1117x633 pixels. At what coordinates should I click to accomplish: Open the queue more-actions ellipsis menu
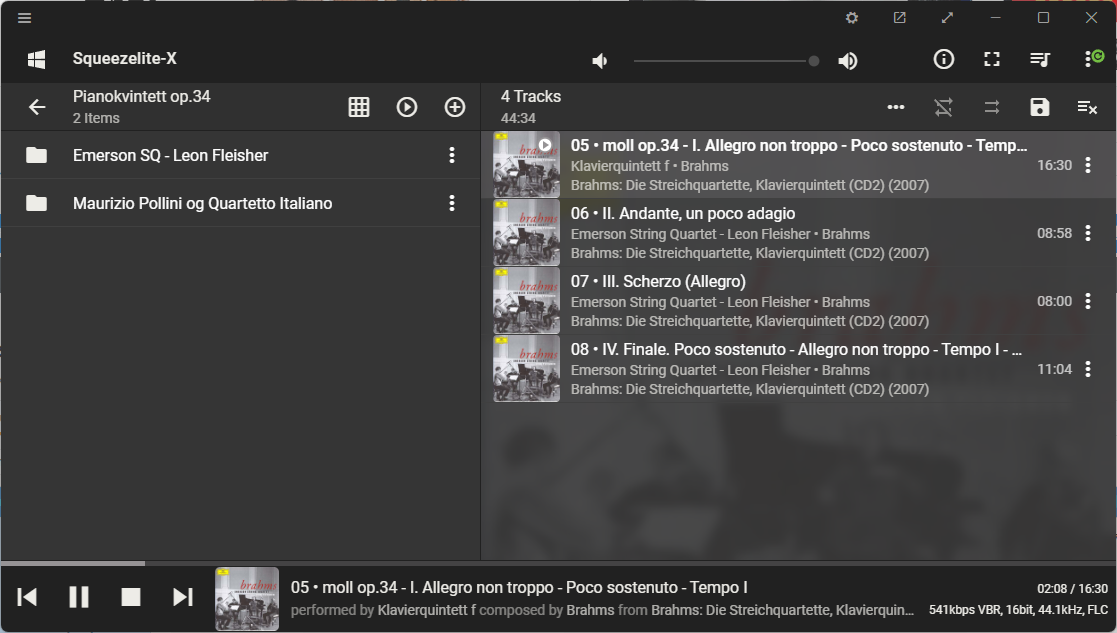click(x=896, y=107)
